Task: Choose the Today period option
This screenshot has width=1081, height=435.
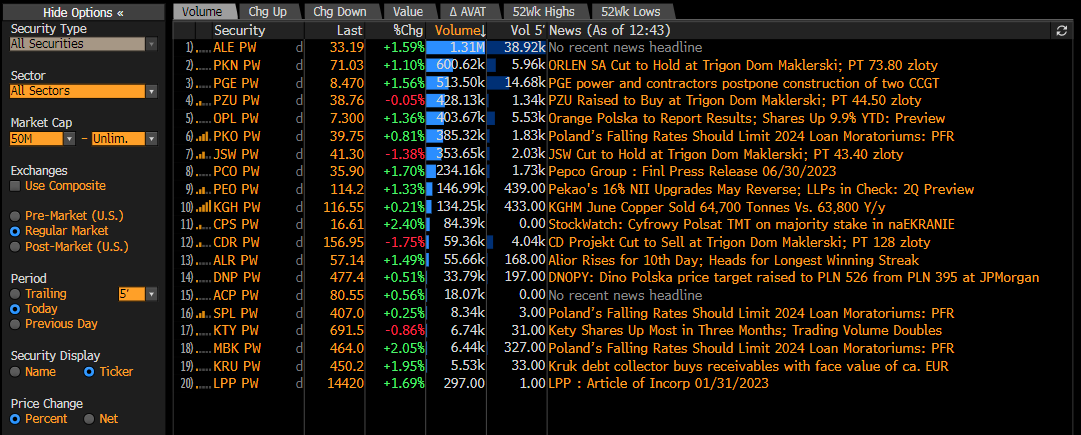Action: click(15, 309)
